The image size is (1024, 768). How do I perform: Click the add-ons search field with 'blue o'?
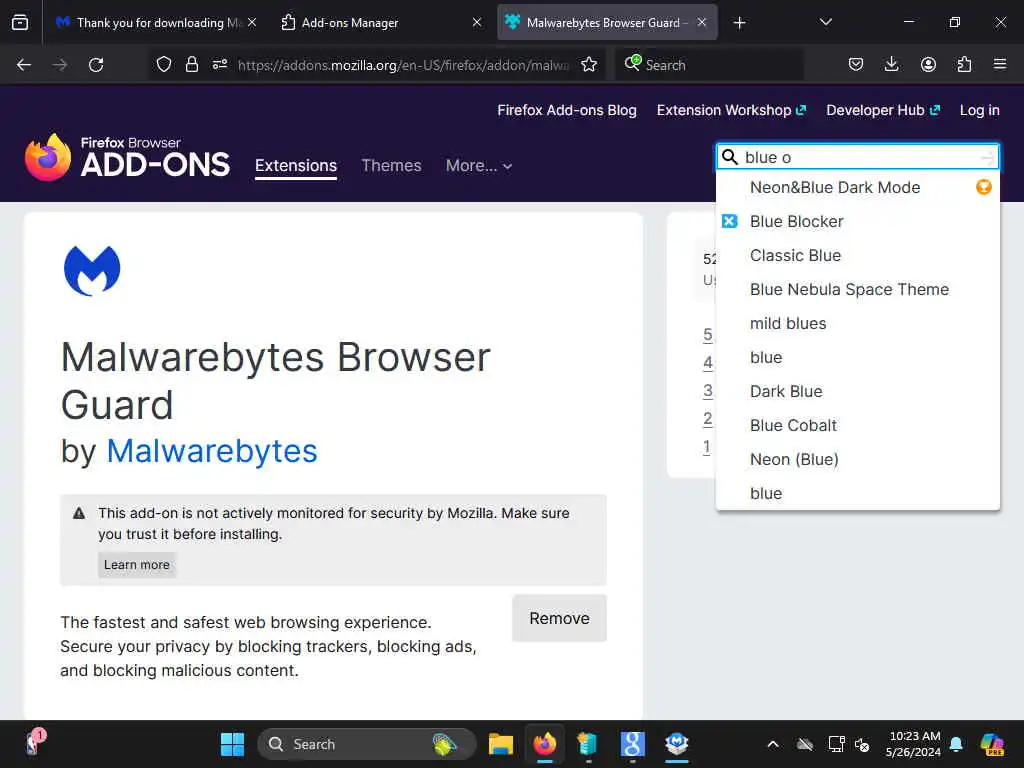(858, 157)
